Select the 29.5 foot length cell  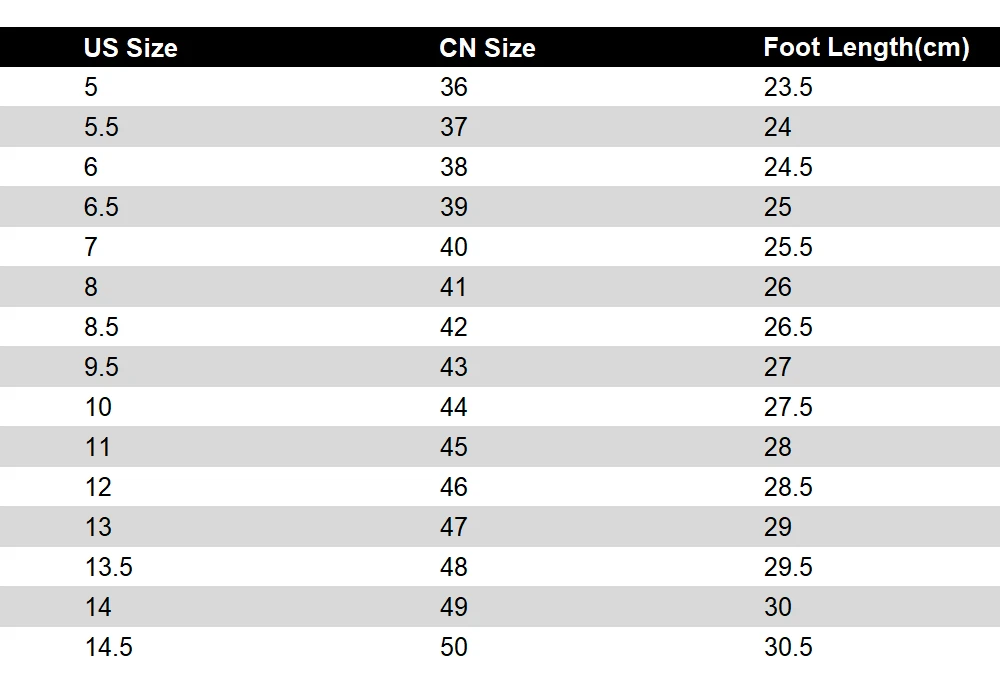[x=788, y=567]
